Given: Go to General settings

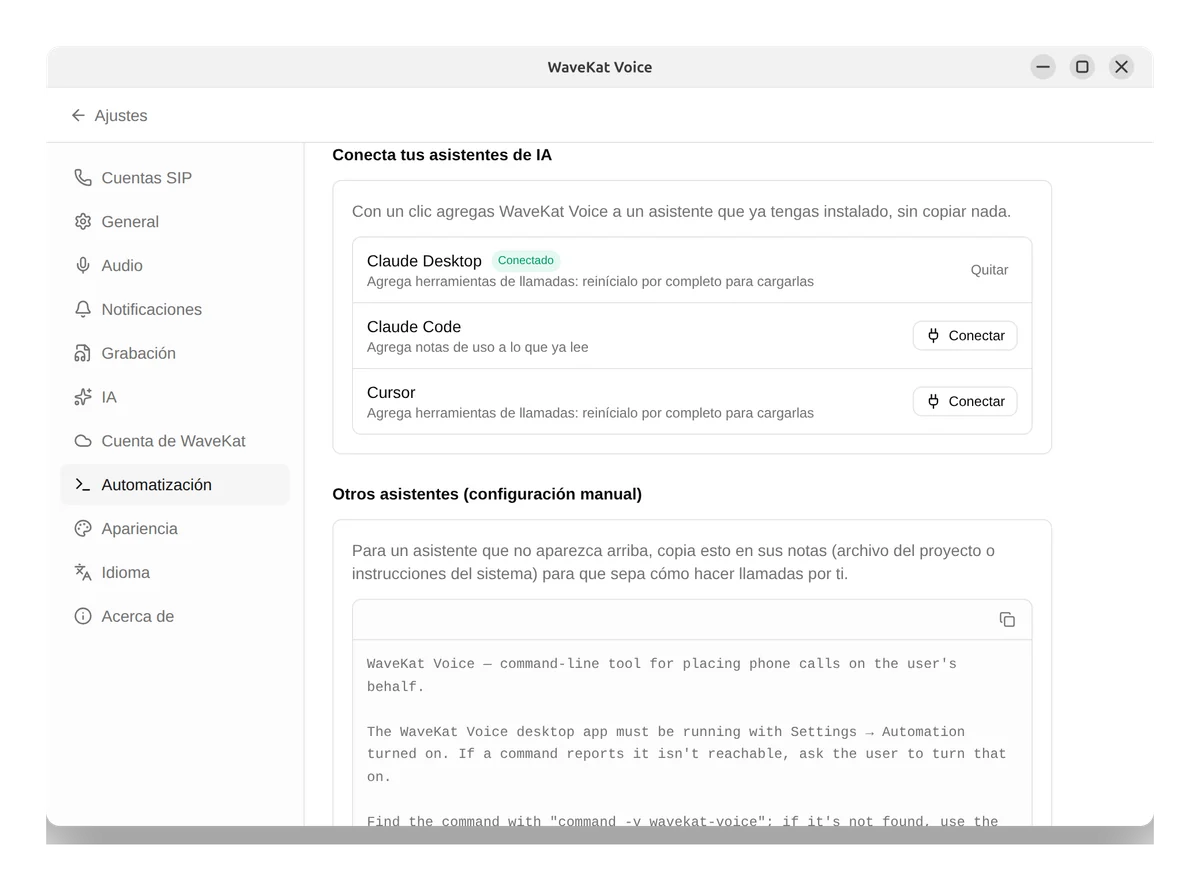Looking at the screenshot, I should pyautogui.click(x=175, y=222).
